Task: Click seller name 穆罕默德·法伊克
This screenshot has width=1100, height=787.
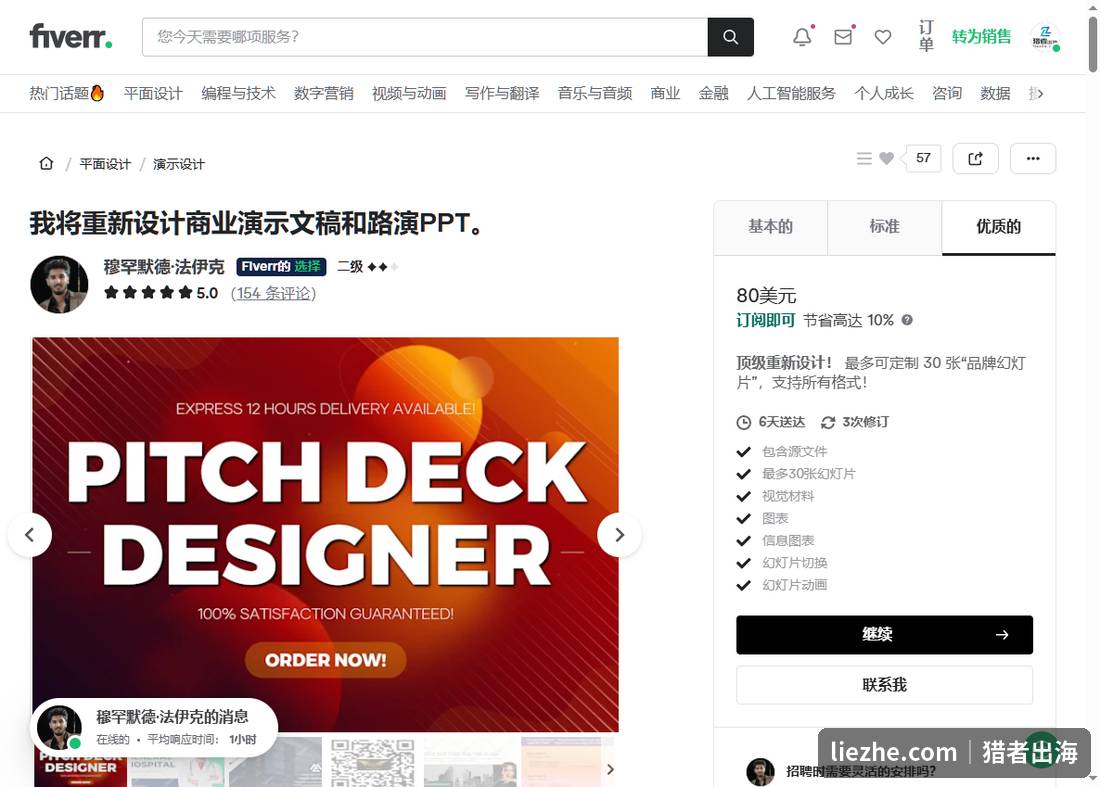Action: [x=164, y=267]
